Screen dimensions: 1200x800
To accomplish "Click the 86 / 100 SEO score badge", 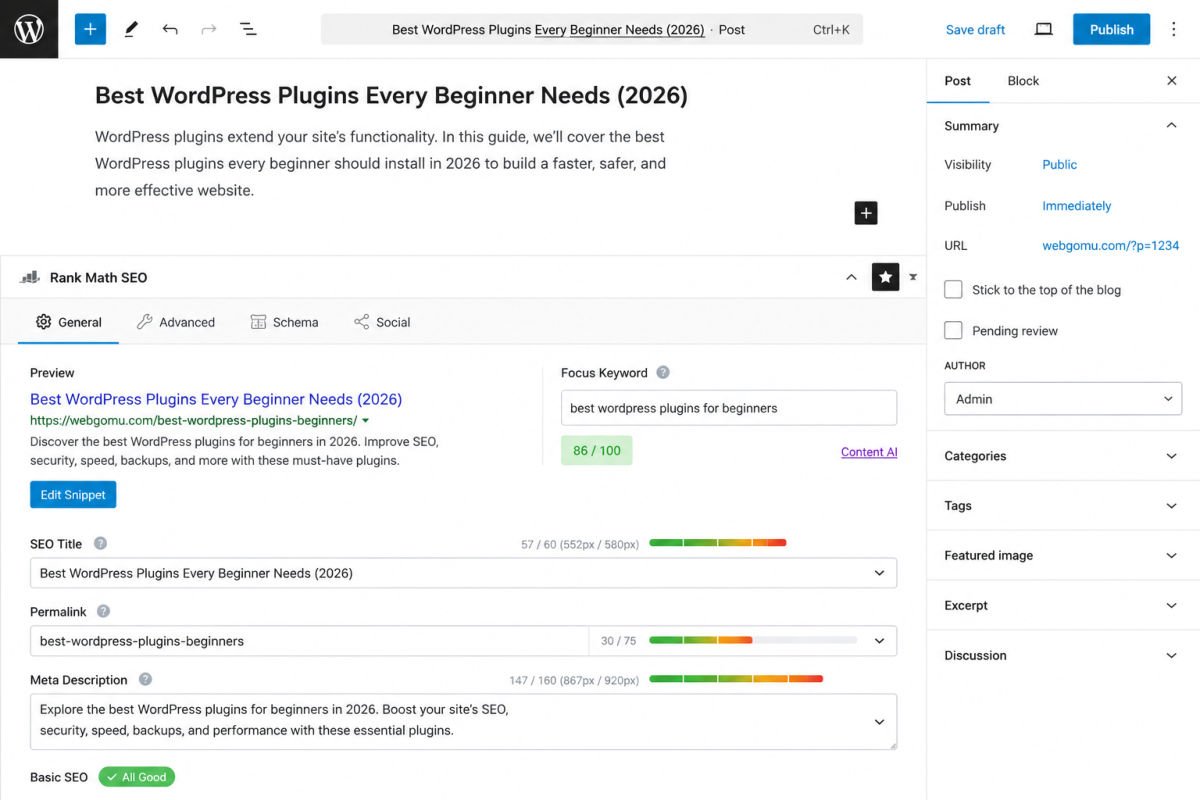I will (x=597, y=451).
